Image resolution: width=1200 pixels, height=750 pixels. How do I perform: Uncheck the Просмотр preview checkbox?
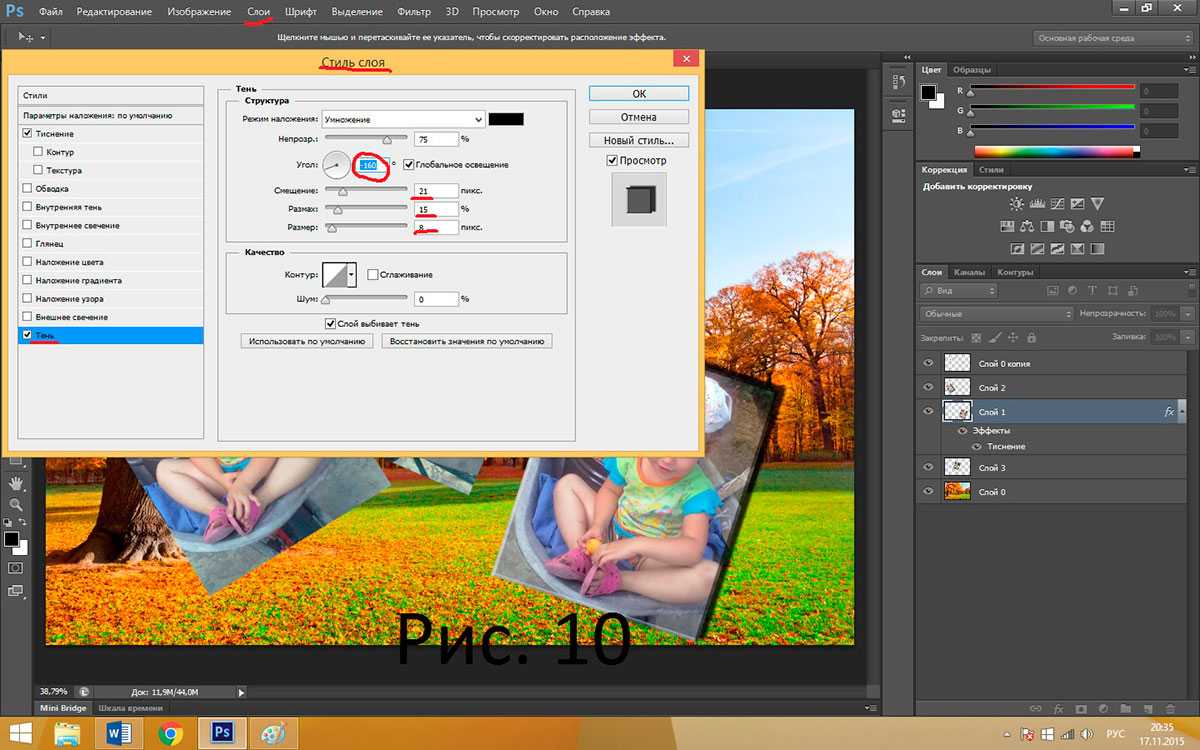click(x=612, y=160)
